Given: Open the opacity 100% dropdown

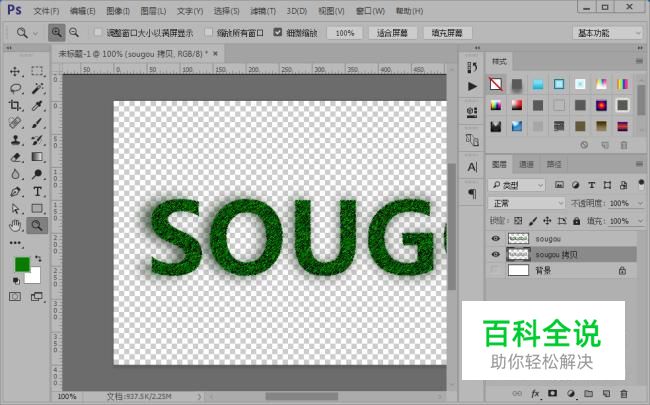Looking at the screenshot, I should point(640,203).
